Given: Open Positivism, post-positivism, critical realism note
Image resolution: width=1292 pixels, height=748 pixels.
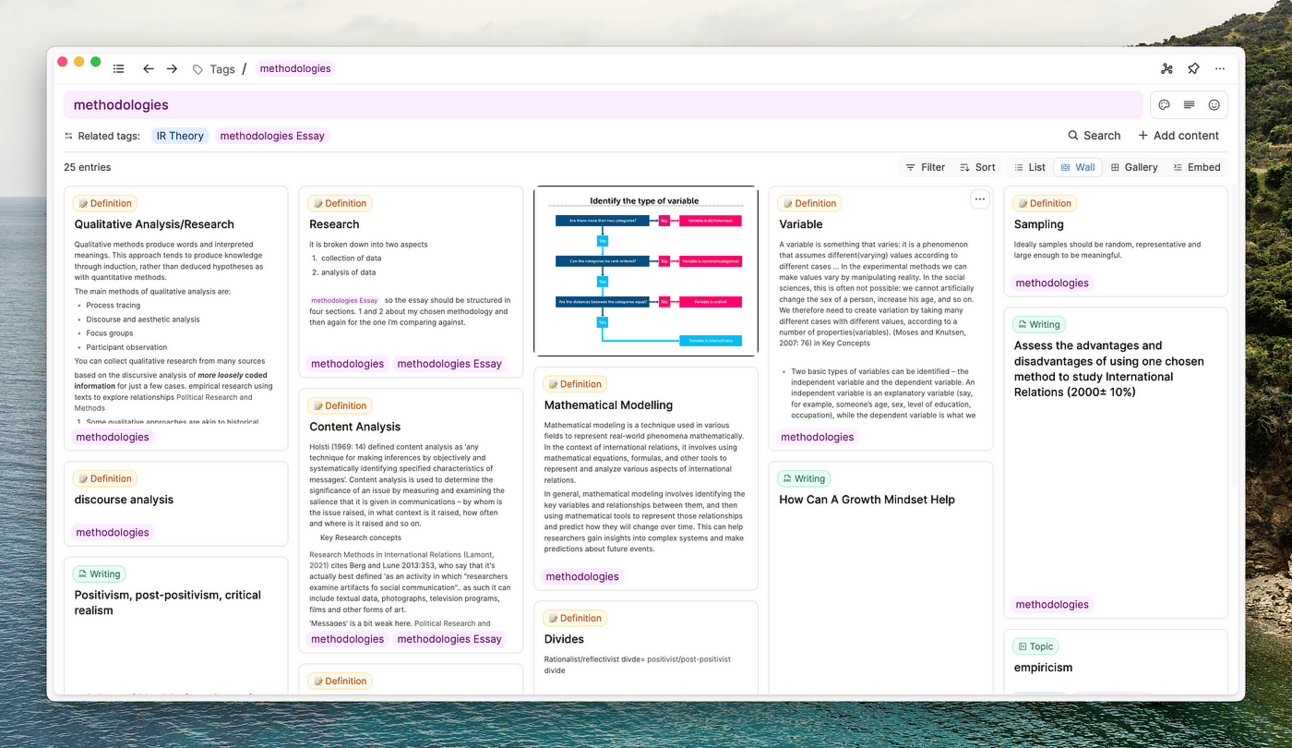Looking at the screenshot, I should click(x=176, y=625).
